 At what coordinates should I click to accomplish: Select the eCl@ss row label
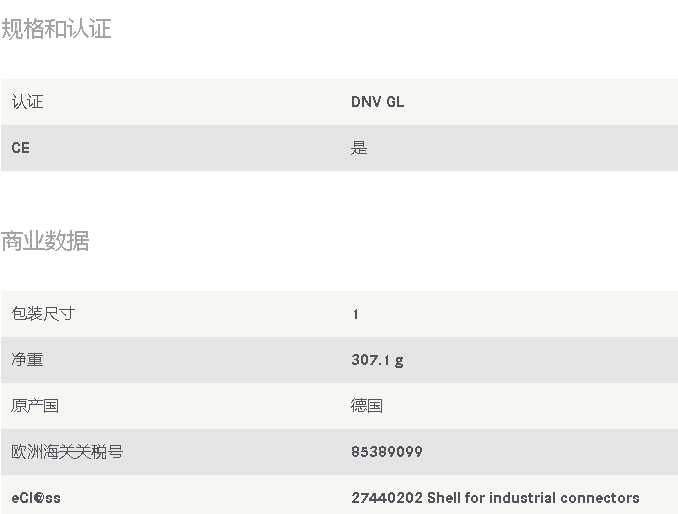click(x=36, y=498)
